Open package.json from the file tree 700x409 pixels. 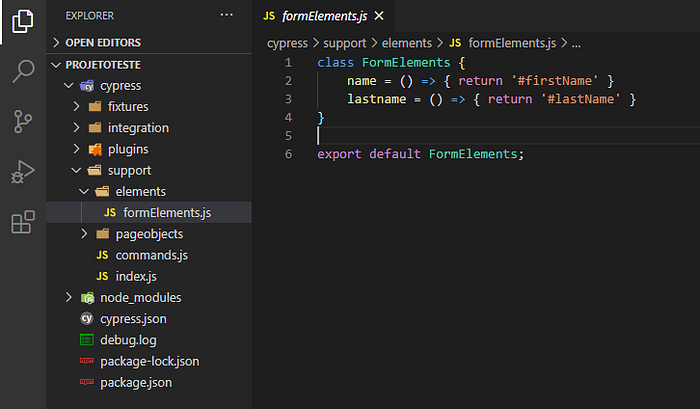(149, 383)
